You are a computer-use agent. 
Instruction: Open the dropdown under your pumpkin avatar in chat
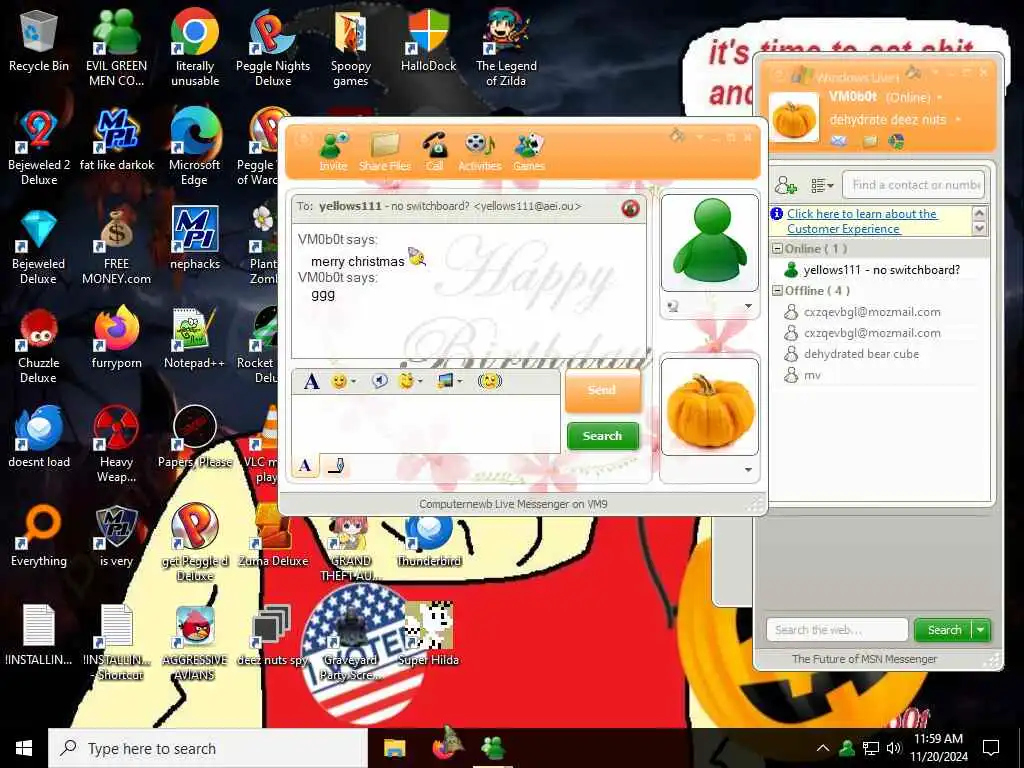coord(748,470)
